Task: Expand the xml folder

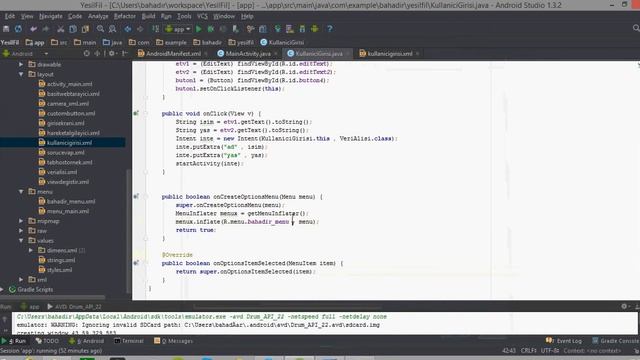Action: (21, 280)
